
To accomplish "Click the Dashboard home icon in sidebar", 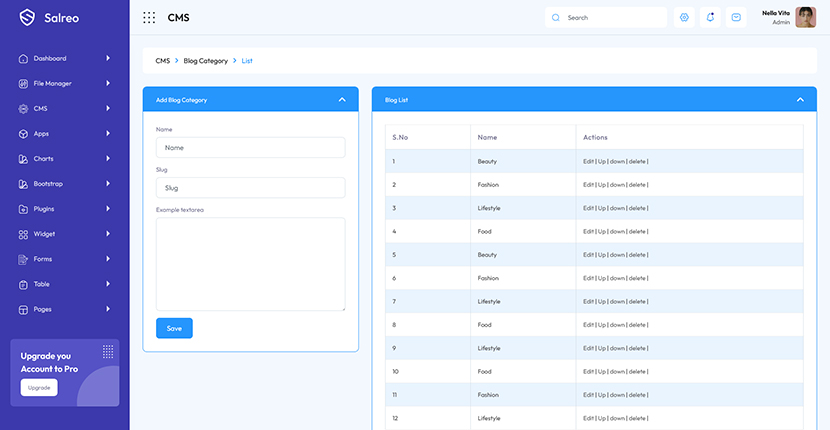I will (x=24, y=58).
